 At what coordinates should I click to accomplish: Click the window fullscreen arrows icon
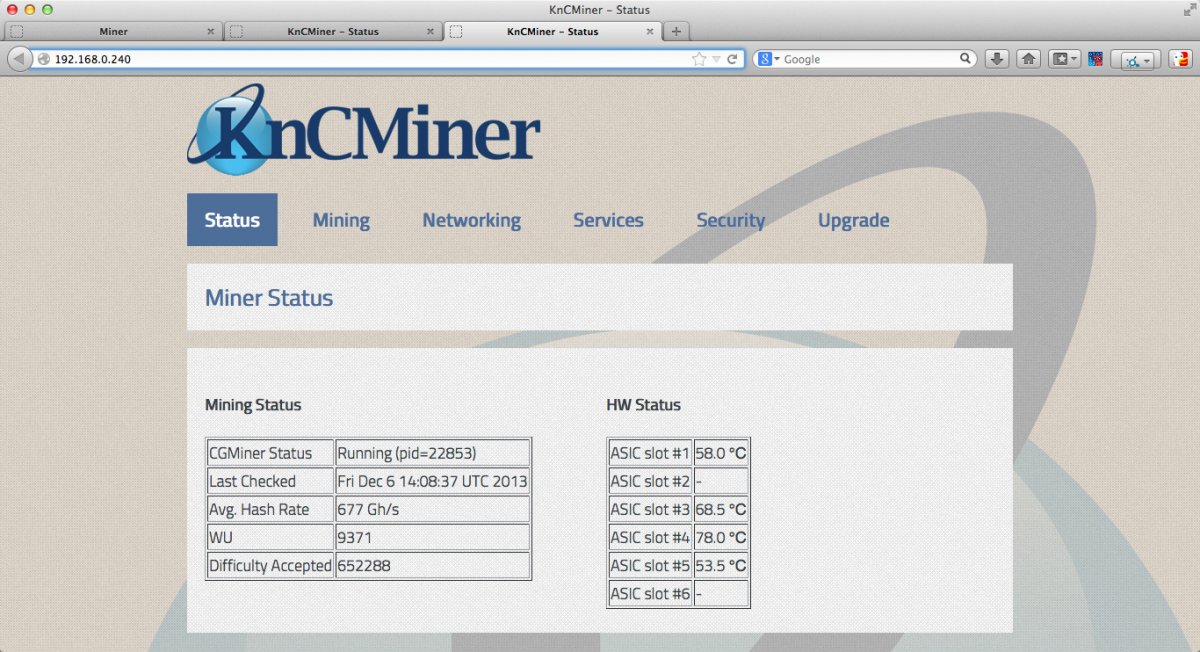click(1188, 9)
